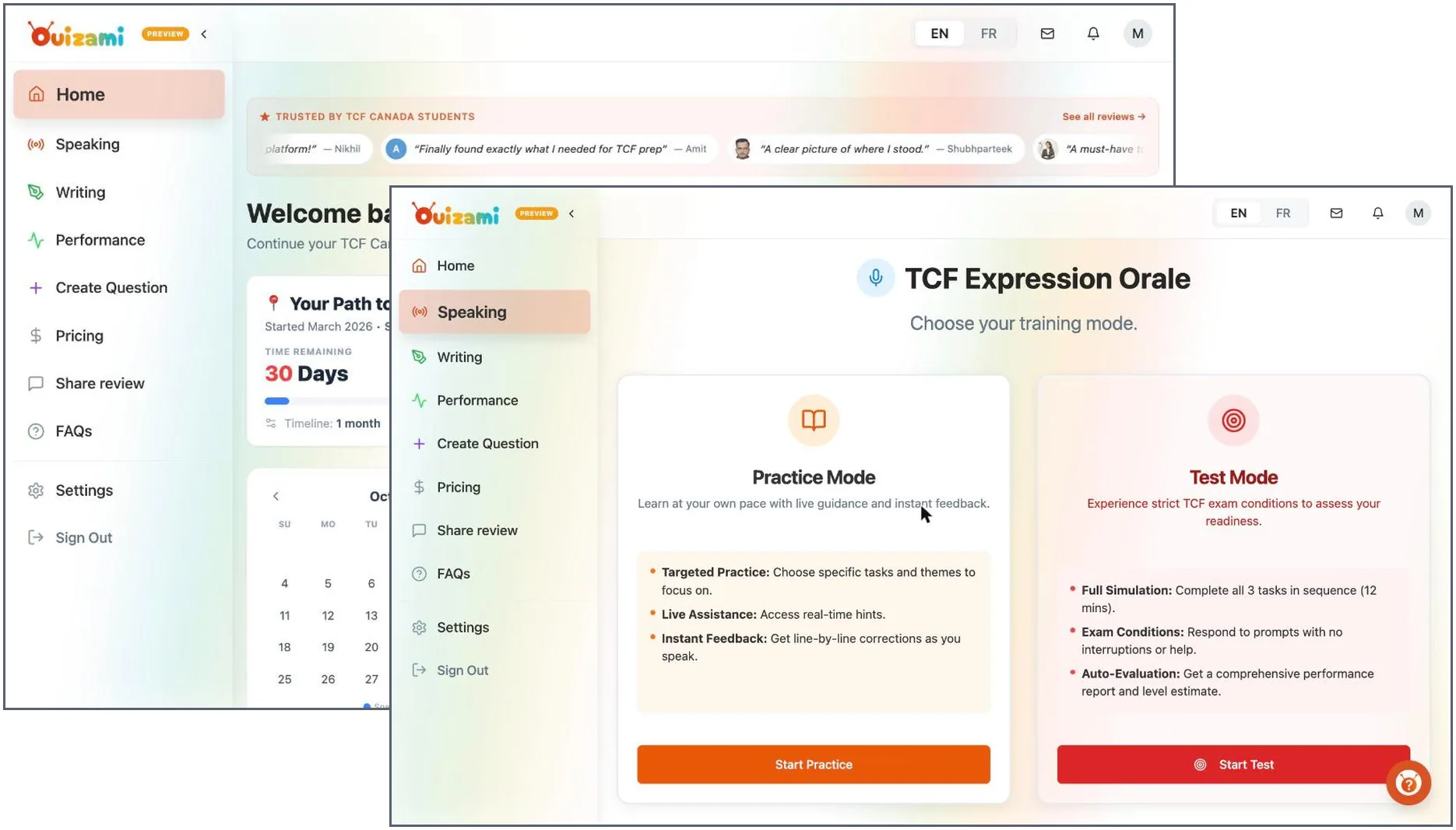
Task: Open FAQs in the back window sidebar
Action: [x=119, y=431]
